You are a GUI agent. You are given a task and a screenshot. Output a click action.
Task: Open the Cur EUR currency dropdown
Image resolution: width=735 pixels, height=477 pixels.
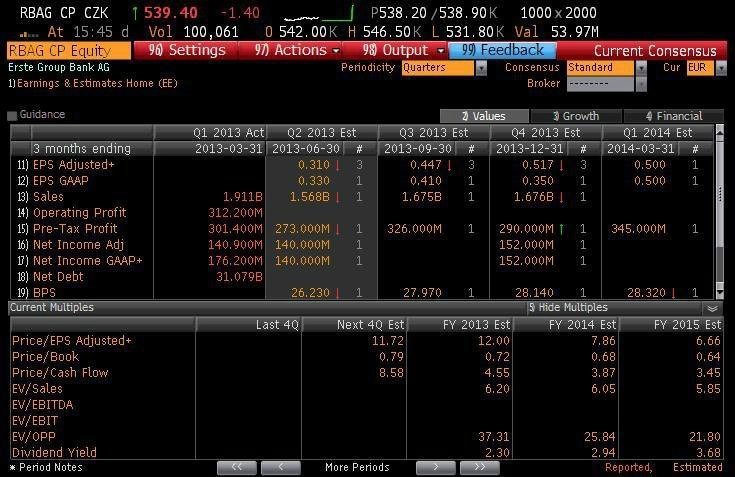[721, 68]
